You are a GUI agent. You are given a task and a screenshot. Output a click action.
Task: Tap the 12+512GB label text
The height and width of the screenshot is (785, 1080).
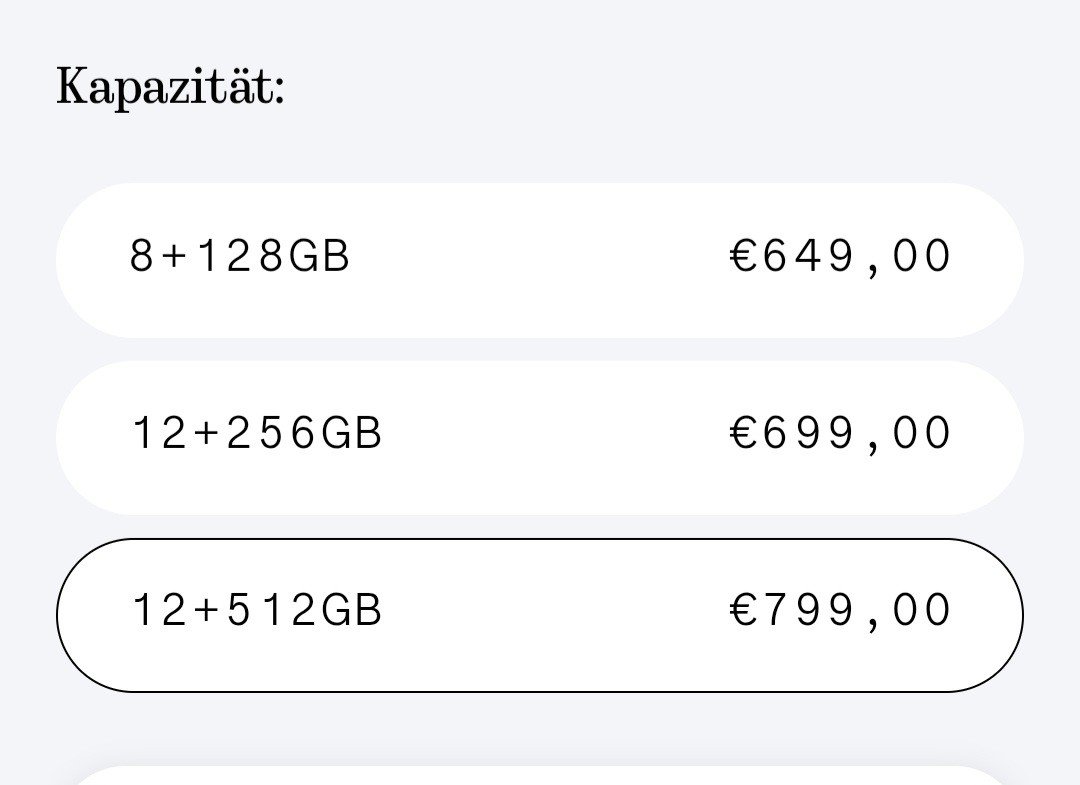coord(257,611)
